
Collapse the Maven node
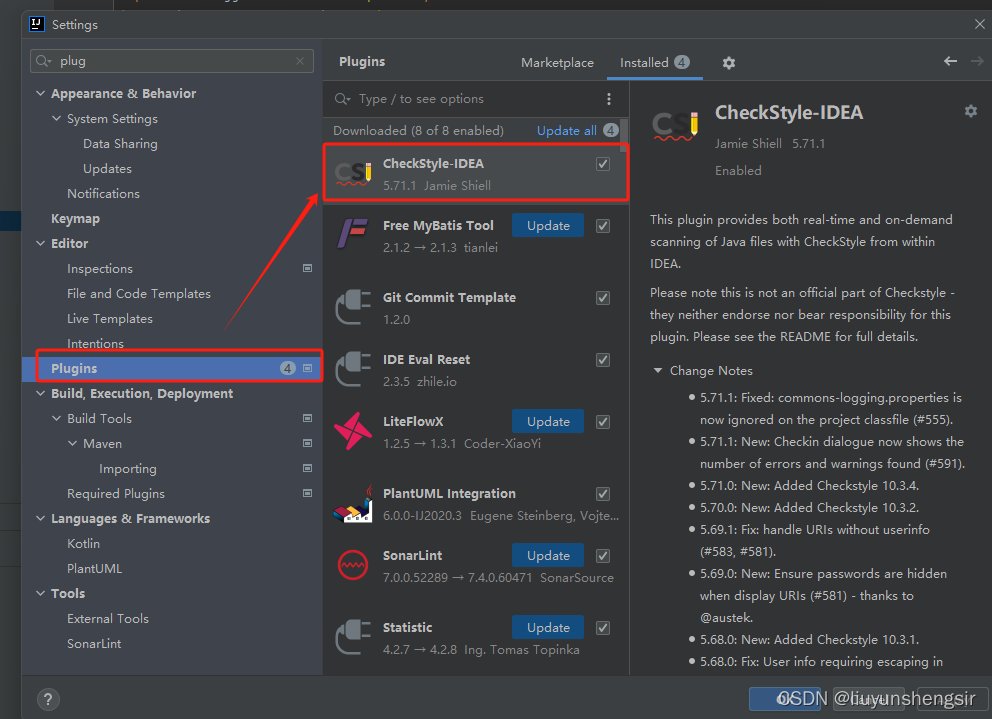pyautogui.click(x=72, y=443)
